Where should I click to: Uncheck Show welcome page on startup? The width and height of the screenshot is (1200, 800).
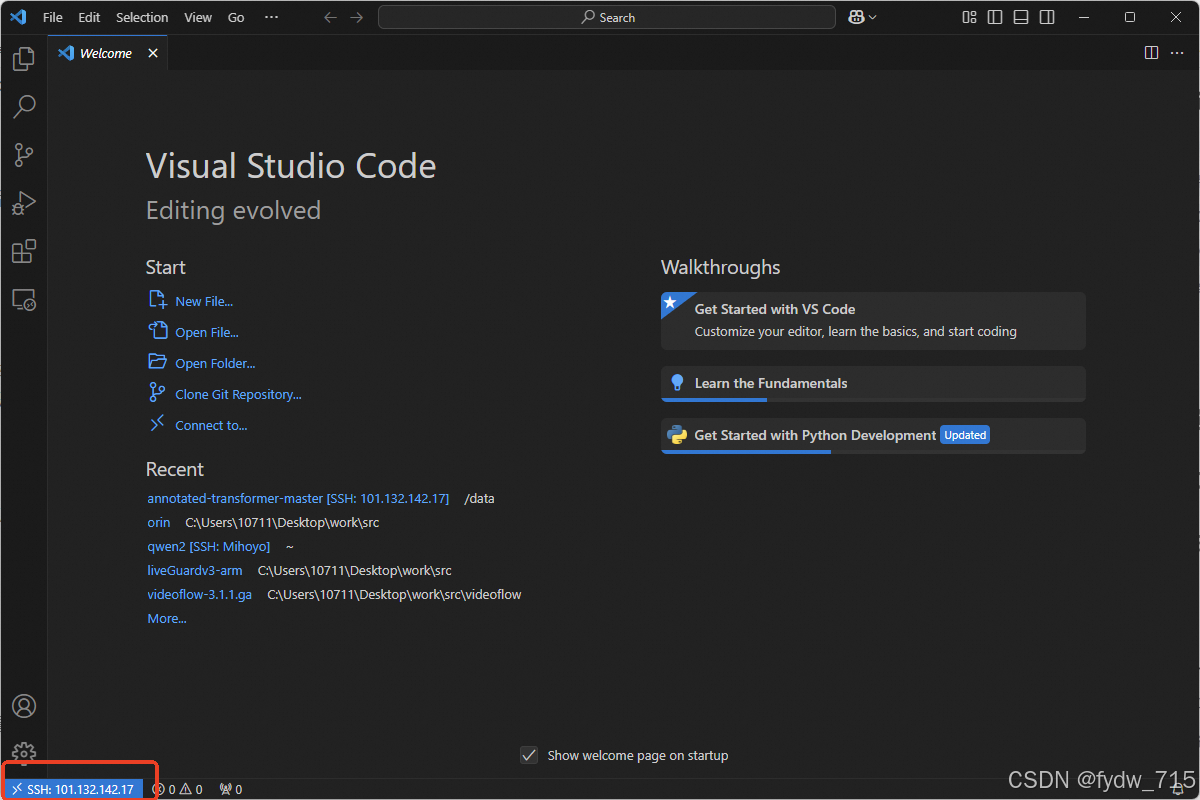pos(530,755)
